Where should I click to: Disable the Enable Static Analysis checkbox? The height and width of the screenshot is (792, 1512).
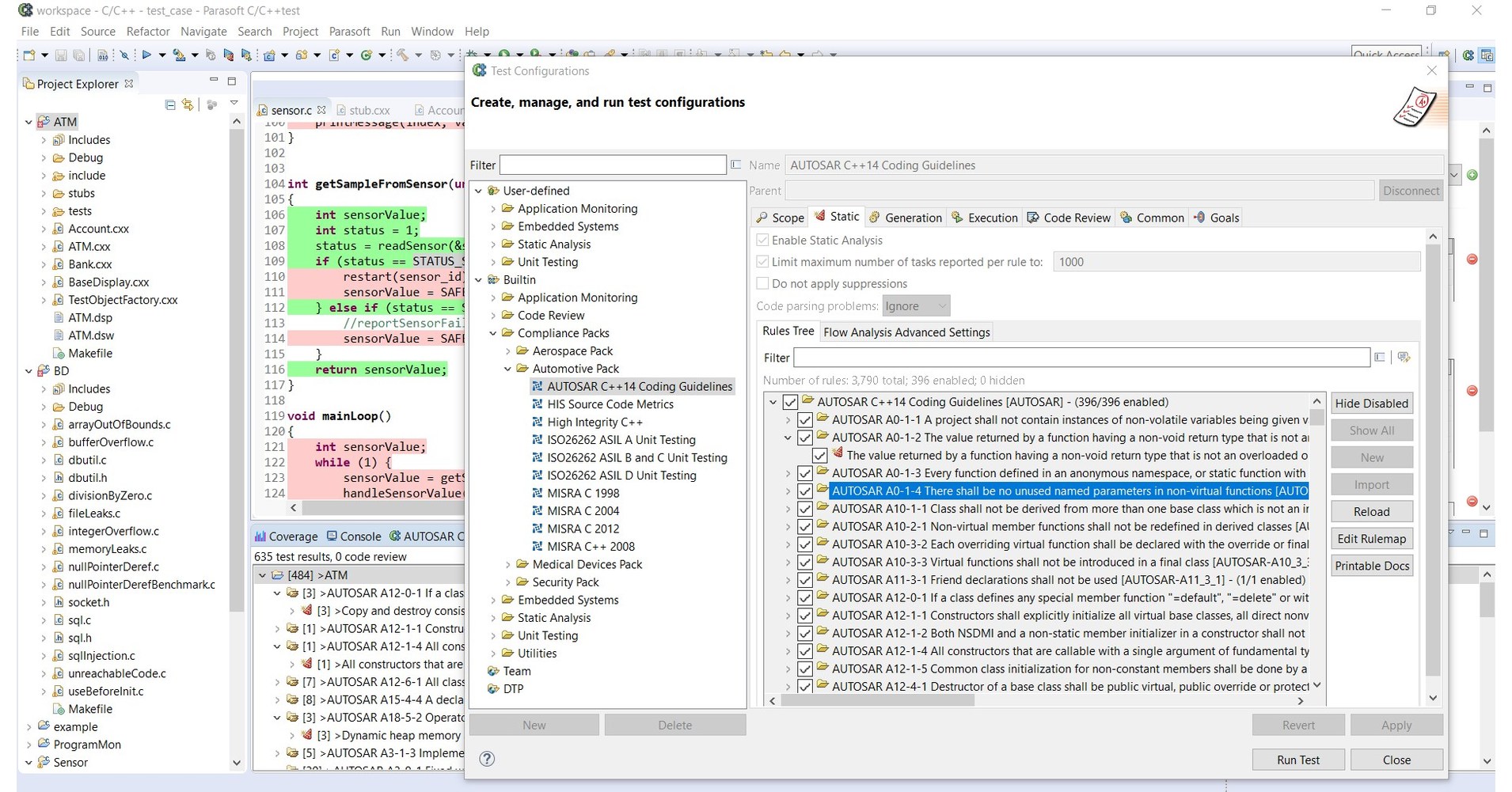click(x=762, y=241)
